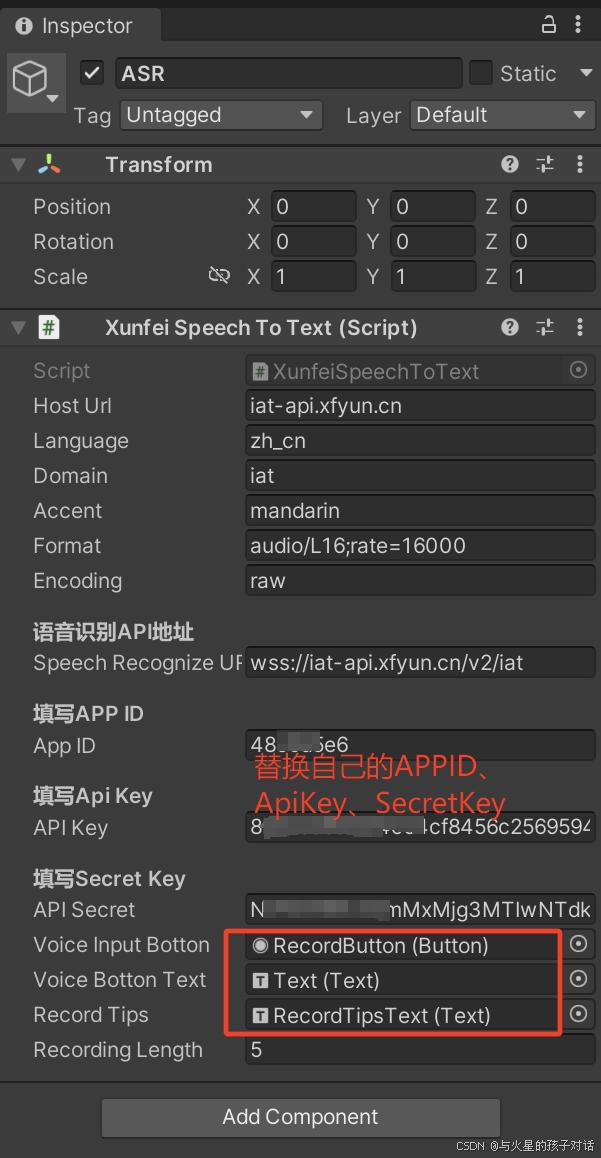Edit the Host Url field
Screen dimensions: 601x1158
pos(420,405)
